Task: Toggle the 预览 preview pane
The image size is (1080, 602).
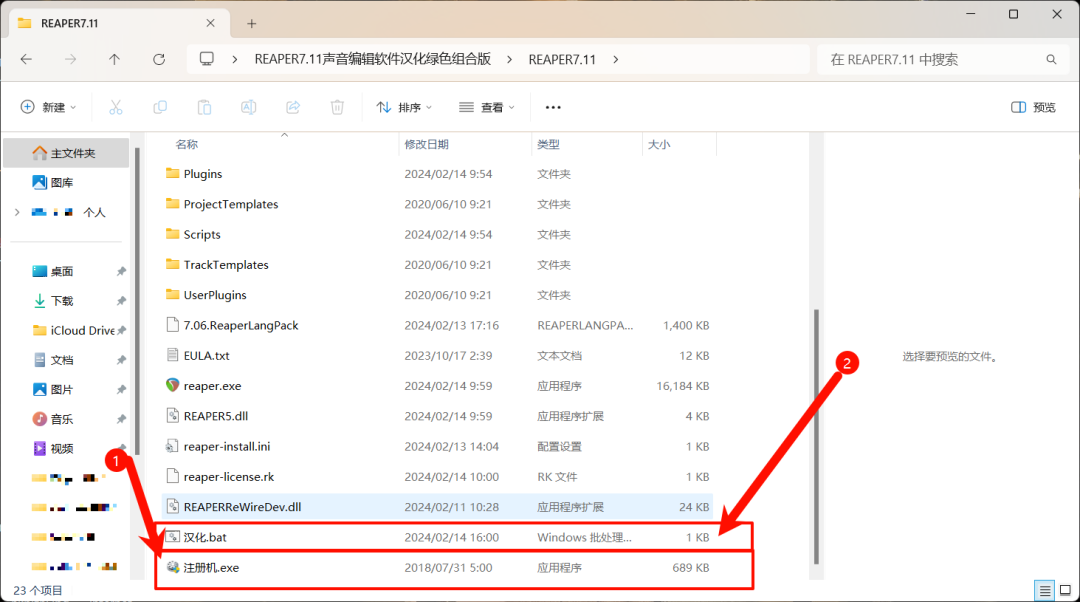Action: coord(1033,107)
